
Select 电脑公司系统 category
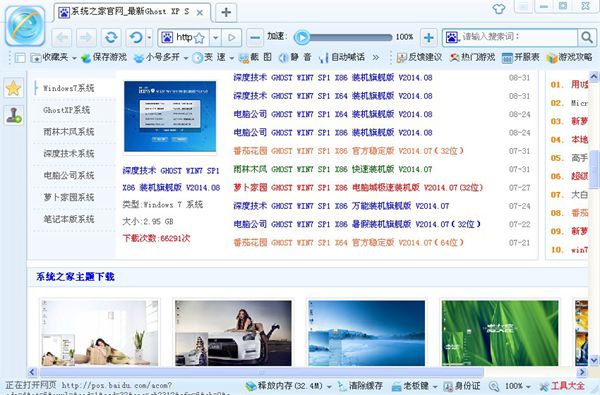68,175
